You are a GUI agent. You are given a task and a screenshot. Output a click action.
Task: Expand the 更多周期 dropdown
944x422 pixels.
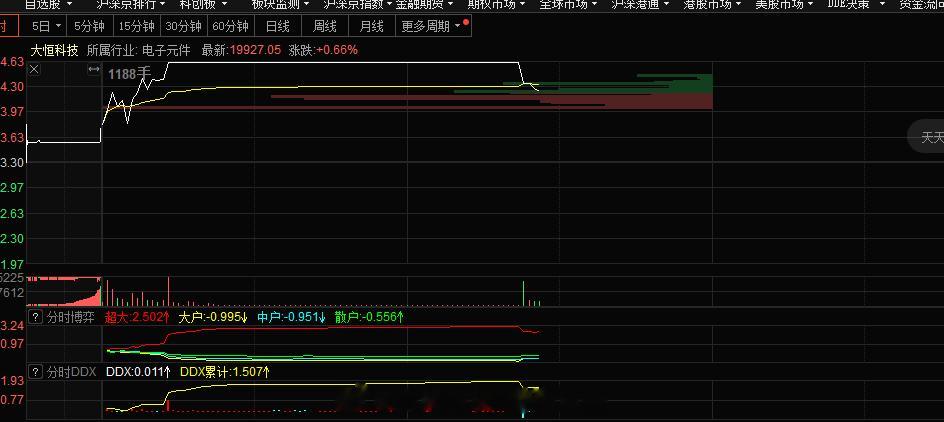[430, 26]
